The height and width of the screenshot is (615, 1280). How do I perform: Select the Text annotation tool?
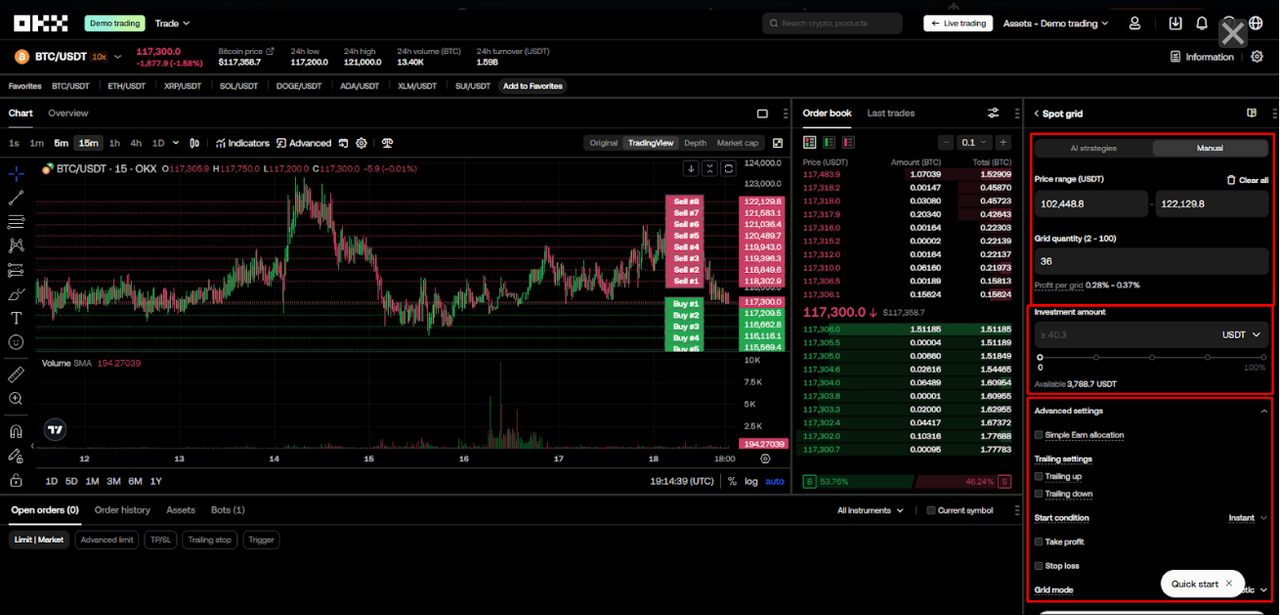(16, 318)
